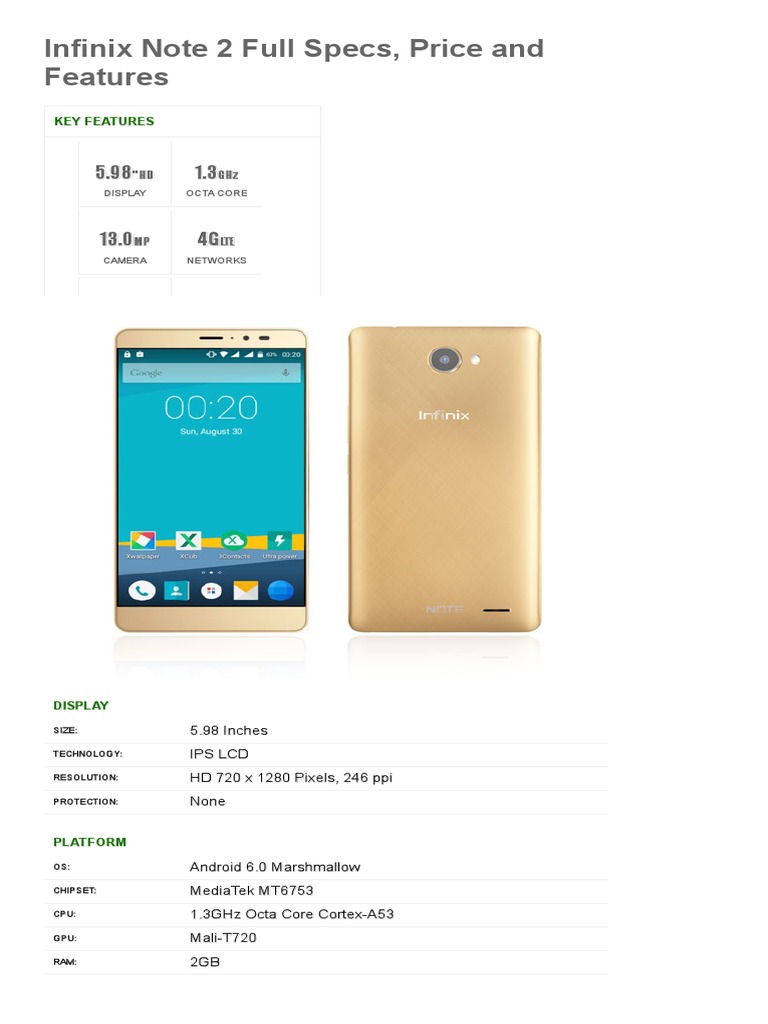The width and height of the screenshot is (768, 1024).
Task: Click the PLATFORM section heading
Action: pyautogui.click(x=90, y=842)
